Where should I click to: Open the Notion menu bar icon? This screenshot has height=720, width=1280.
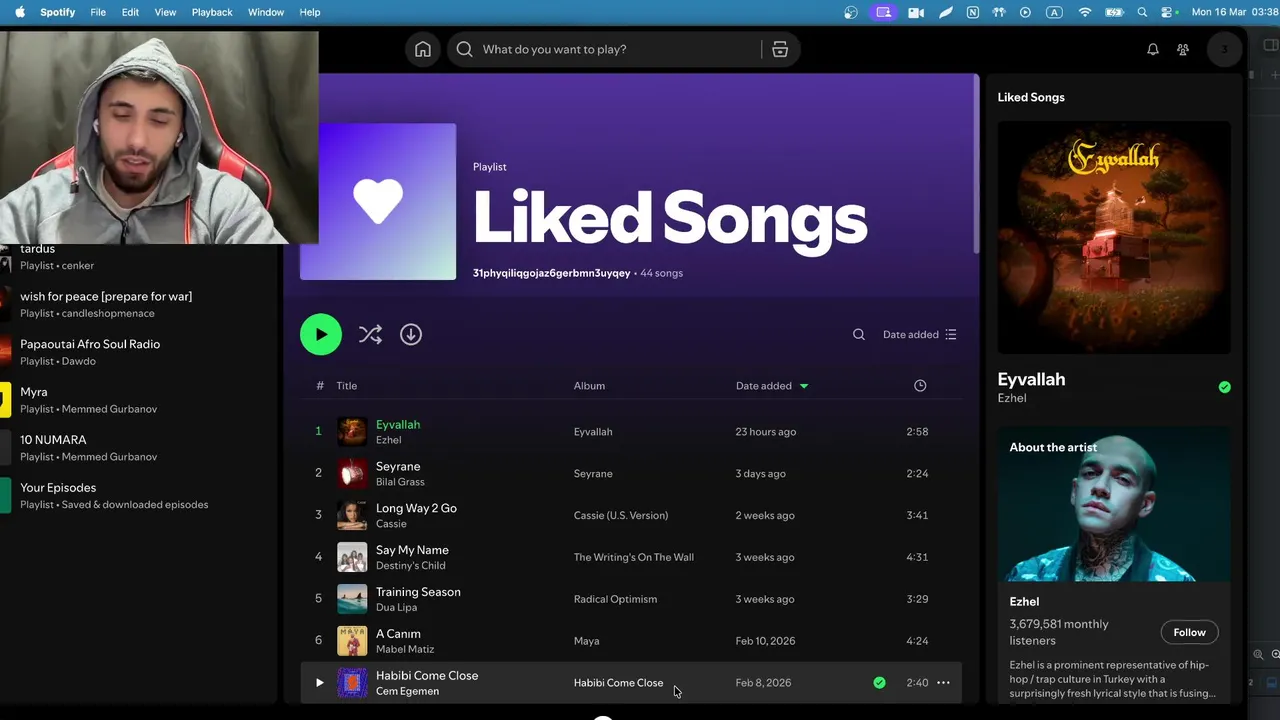(x=973, y=12)
